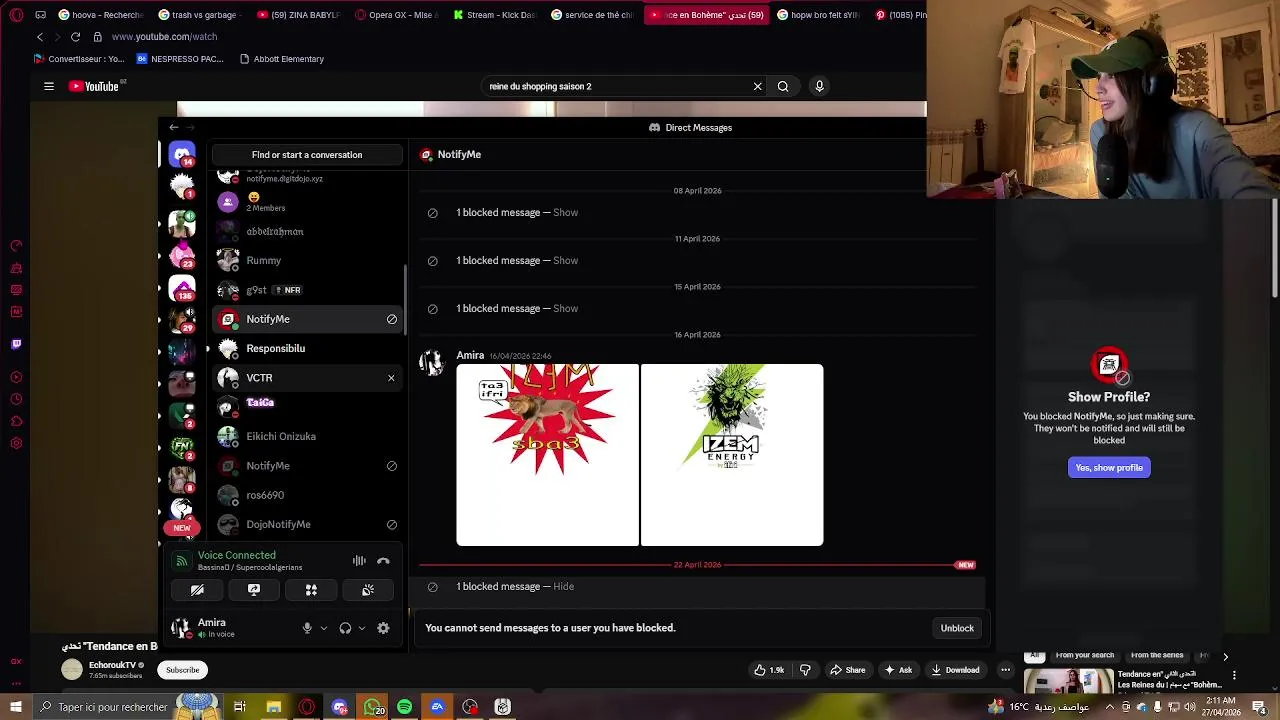
Task: Search with voice microphone on YouTube
Action: (x=819, y=86)
